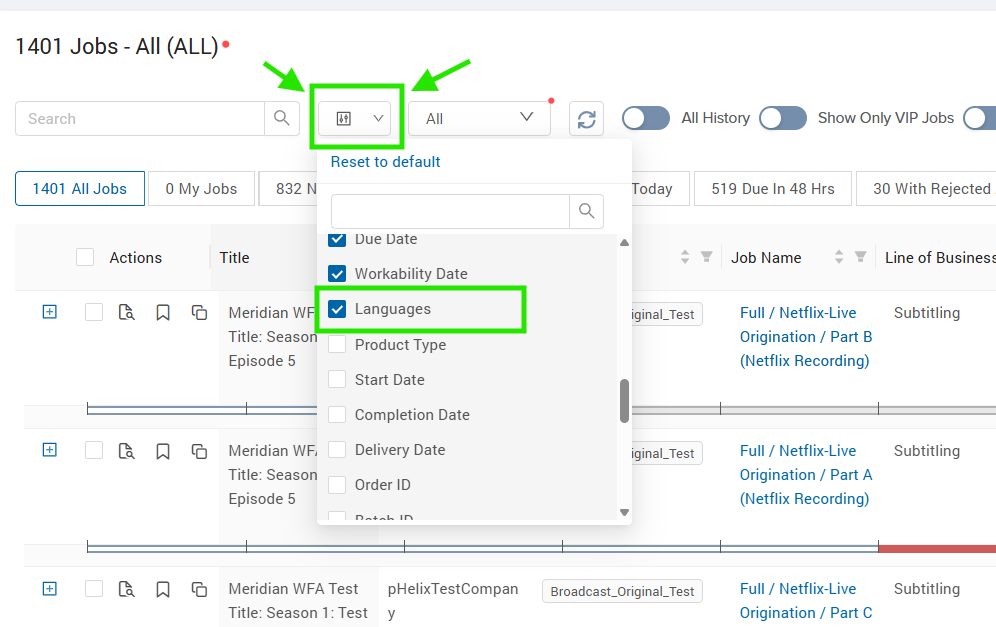Click Subtitling text in Part B row
Viewport: 996px width, 627px height.
click(x=927, y=313)
